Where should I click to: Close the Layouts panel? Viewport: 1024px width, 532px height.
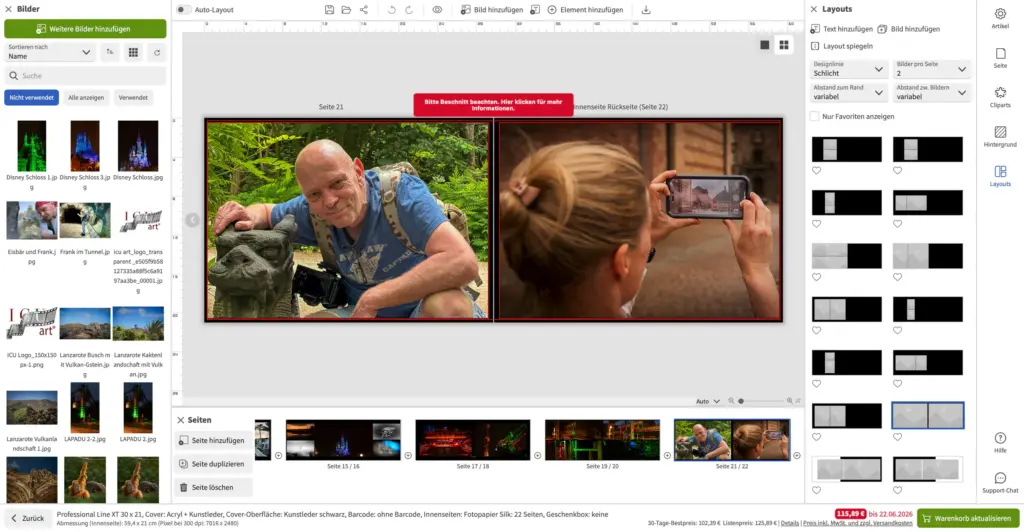[814, 9]
